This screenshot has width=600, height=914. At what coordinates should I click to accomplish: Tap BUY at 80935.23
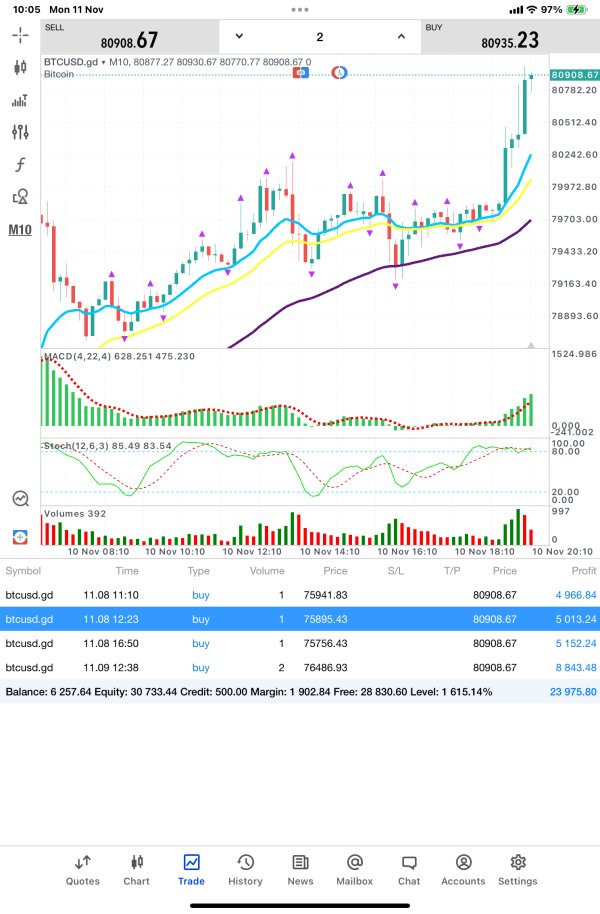(510, 37)
